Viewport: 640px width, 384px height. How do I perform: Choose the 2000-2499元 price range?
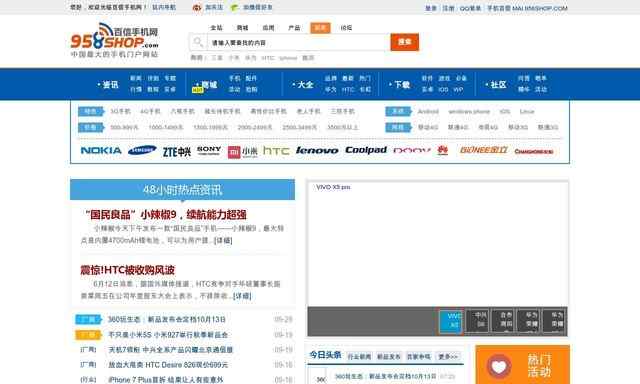[x=255, y=127]
